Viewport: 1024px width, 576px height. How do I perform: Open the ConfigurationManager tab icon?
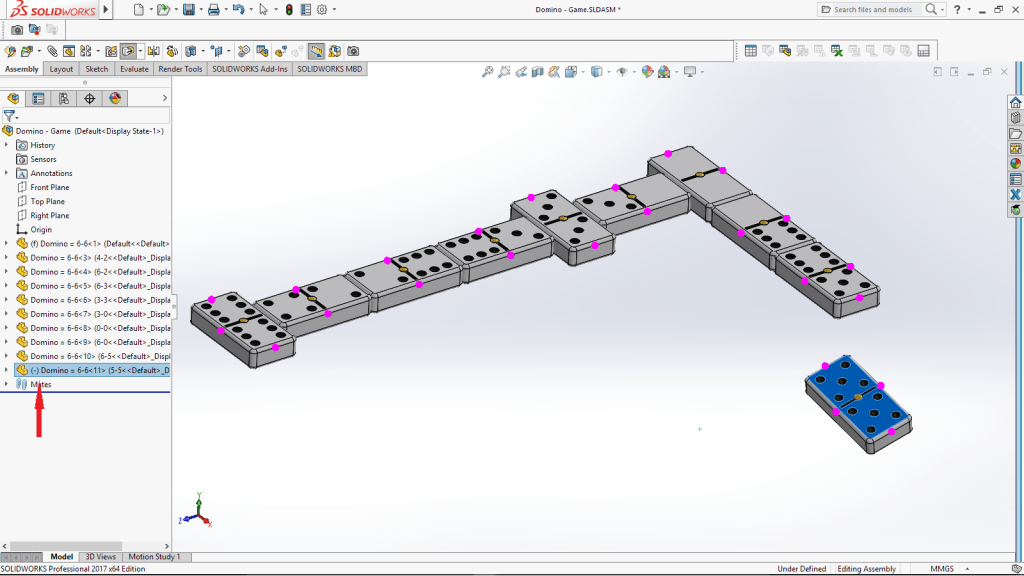64,98
